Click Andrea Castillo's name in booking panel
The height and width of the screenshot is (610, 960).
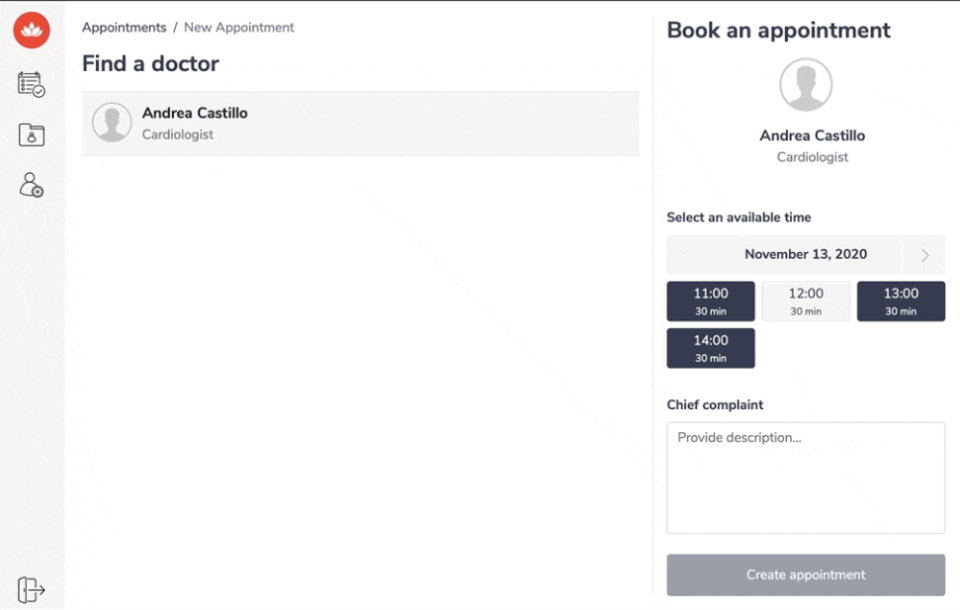(x=811, y=136)
